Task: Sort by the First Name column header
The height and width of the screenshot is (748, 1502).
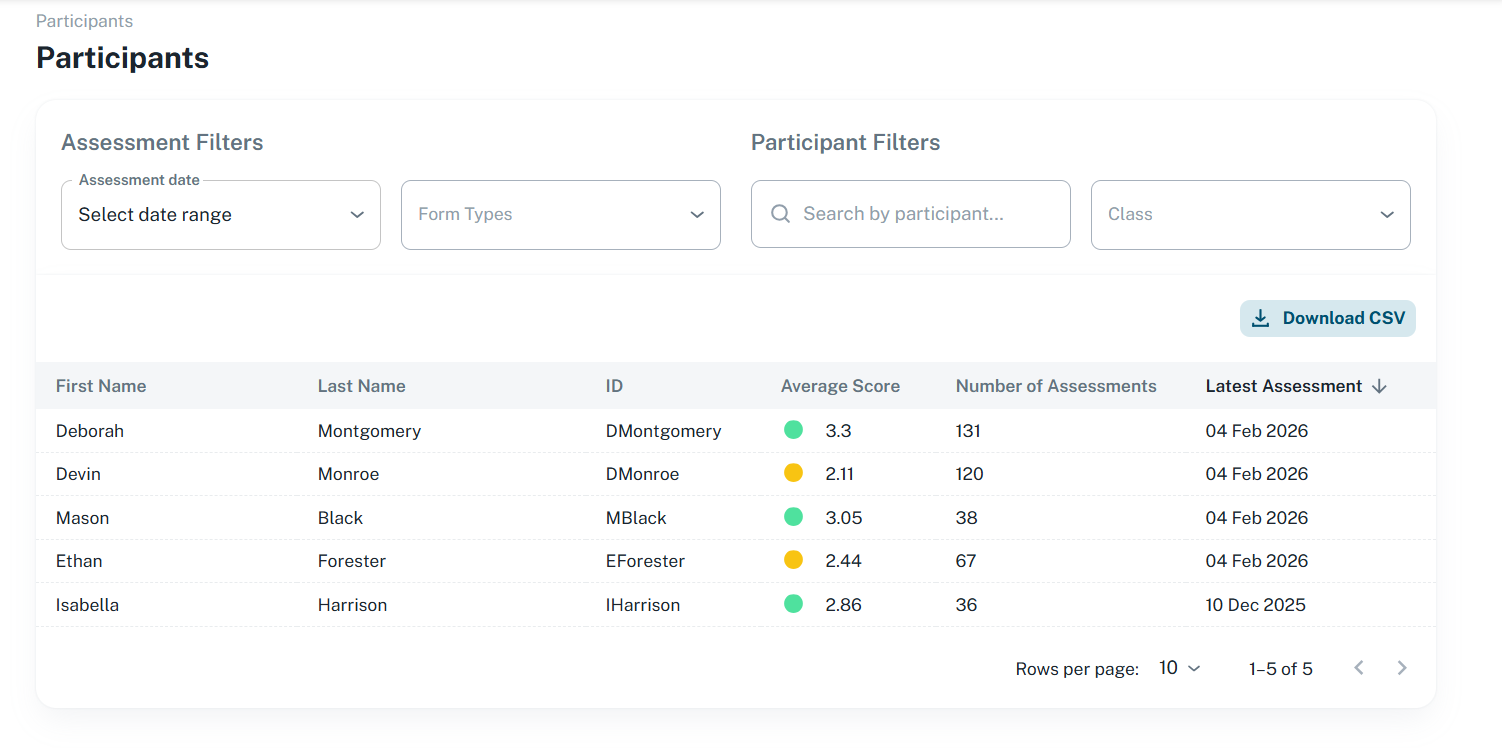Action: pos(100,385)
